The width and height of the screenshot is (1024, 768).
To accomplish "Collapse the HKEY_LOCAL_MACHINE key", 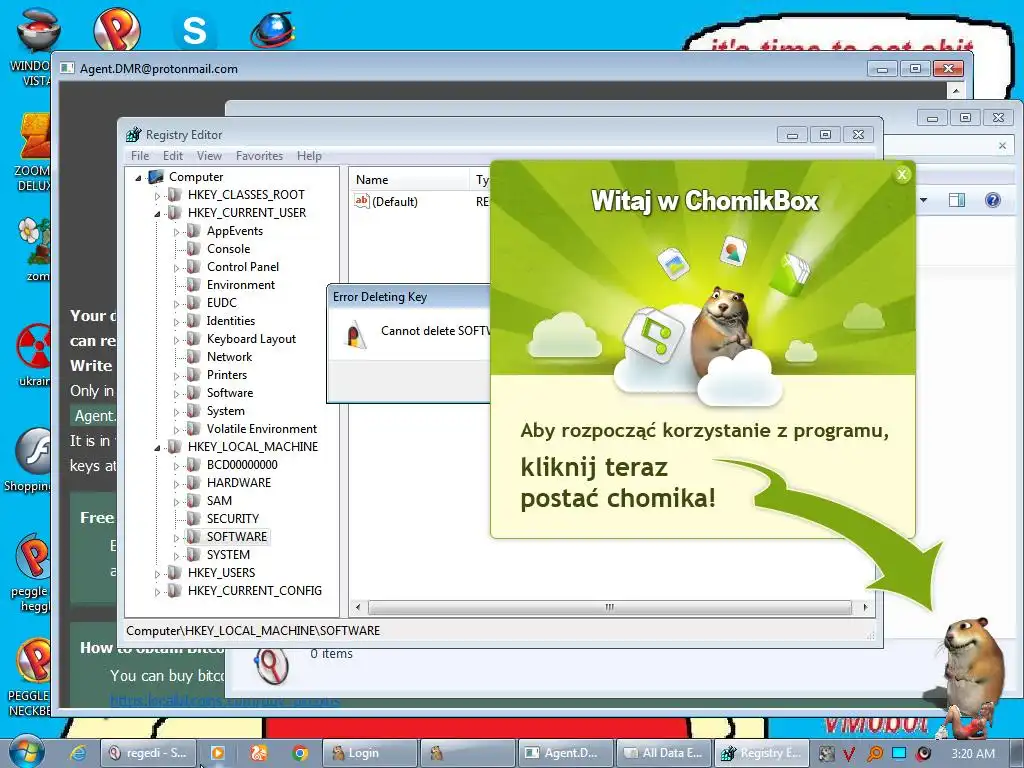I will [157, 448].
